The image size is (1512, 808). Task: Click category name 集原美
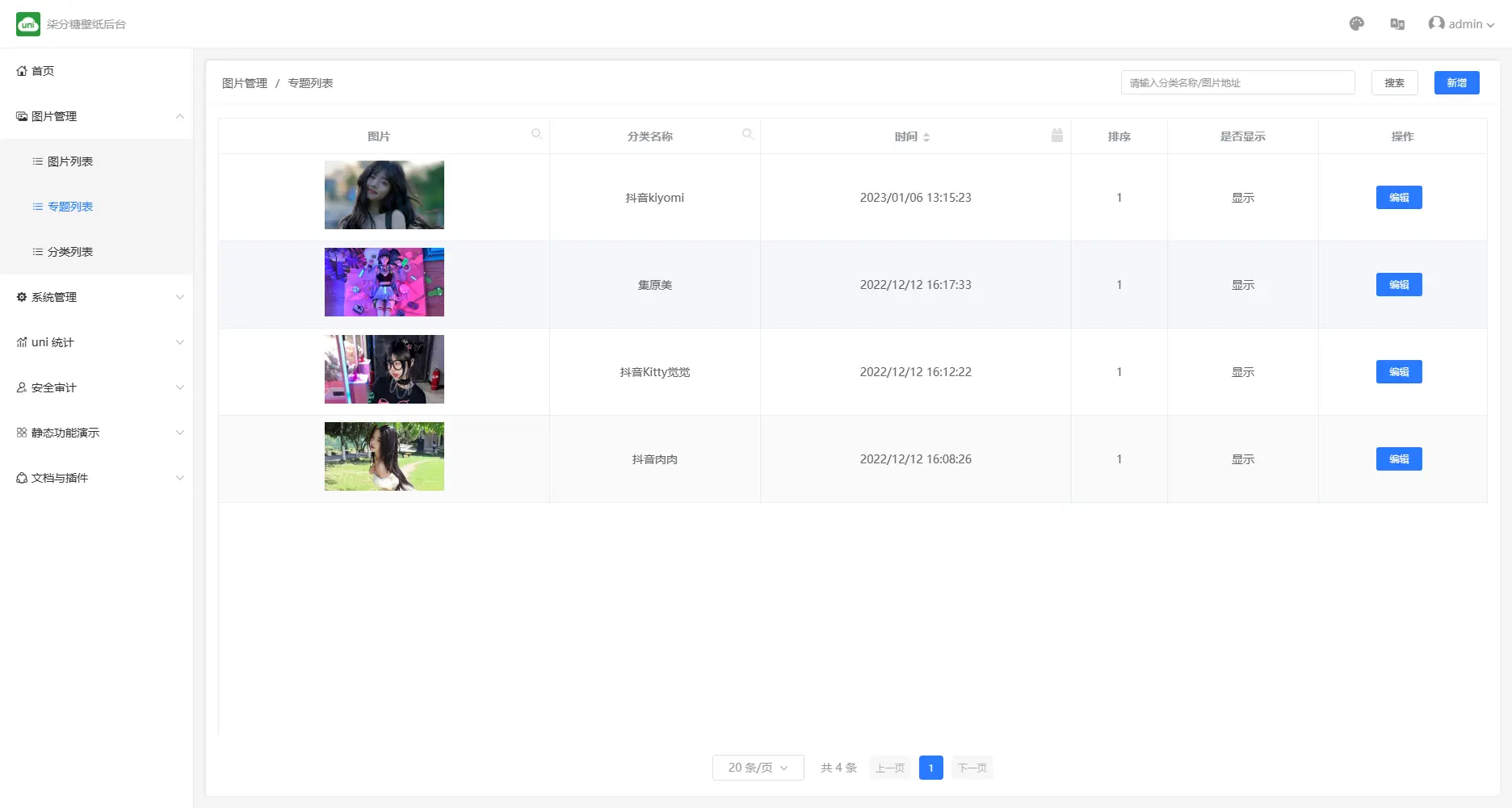(655, 285)
